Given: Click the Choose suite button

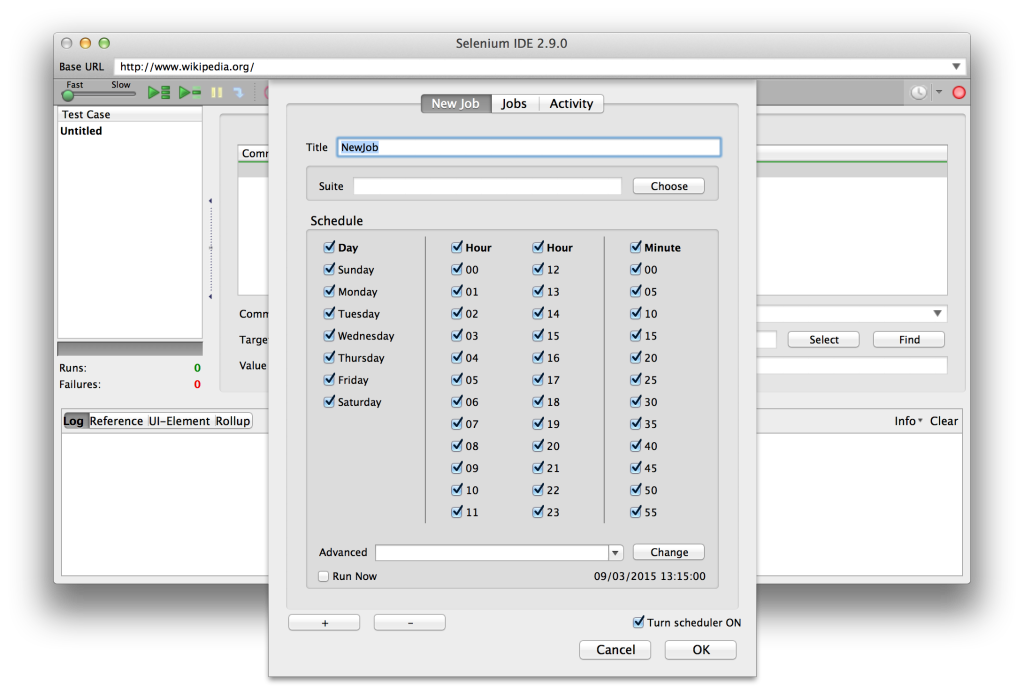Looking at the screenshot, I should pyautogui.click(x=669, y=186).
